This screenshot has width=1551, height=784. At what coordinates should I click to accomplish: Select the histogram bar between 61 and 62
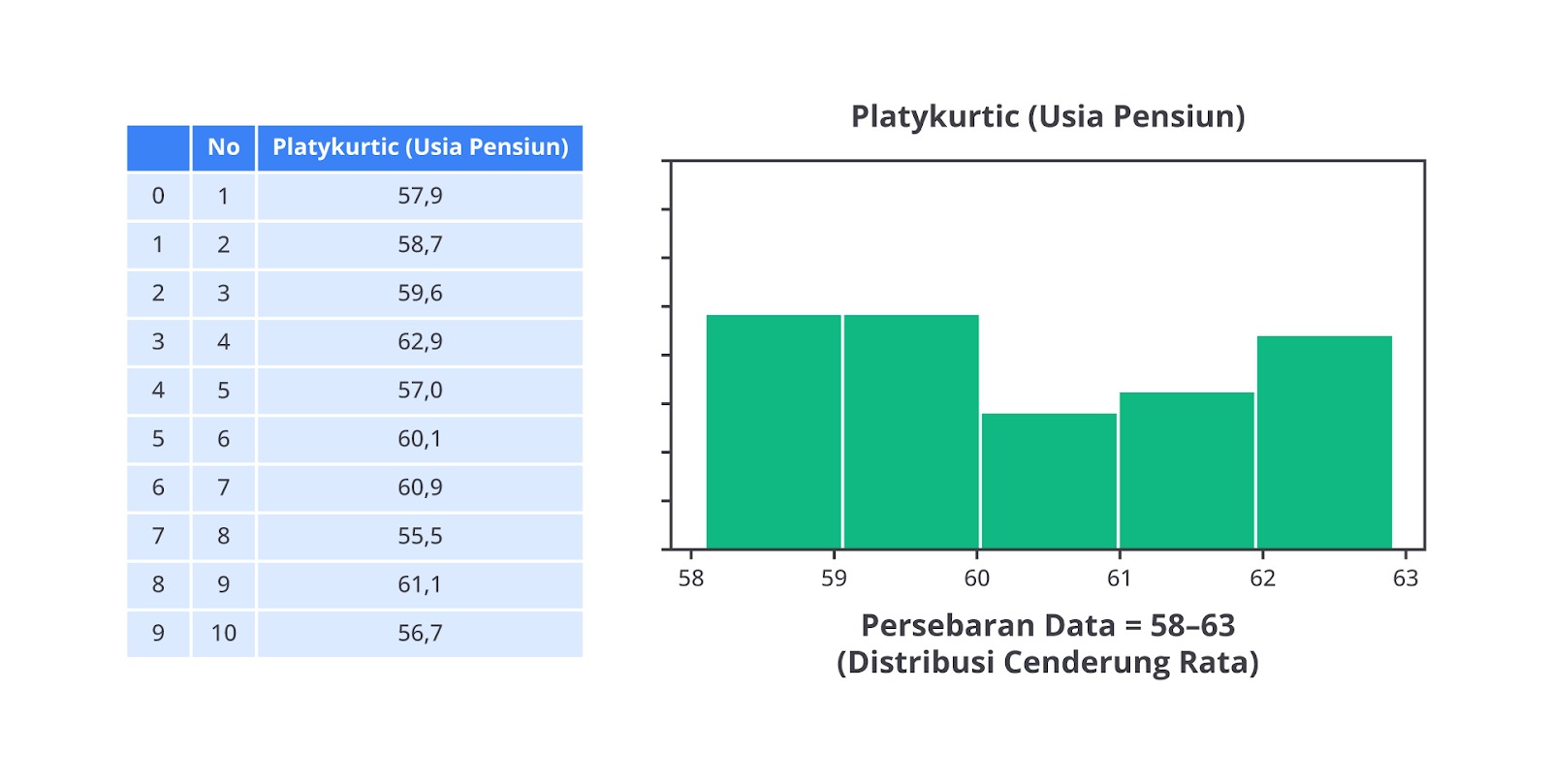[x=1187, y=470]
